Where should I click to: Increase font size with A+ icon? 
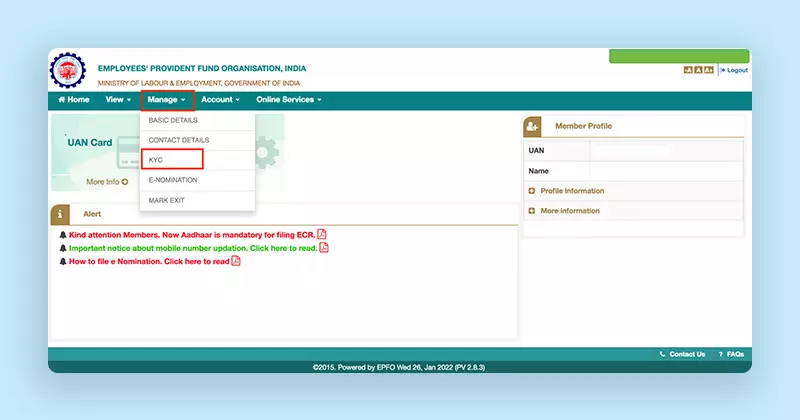[x=709, y=70]
